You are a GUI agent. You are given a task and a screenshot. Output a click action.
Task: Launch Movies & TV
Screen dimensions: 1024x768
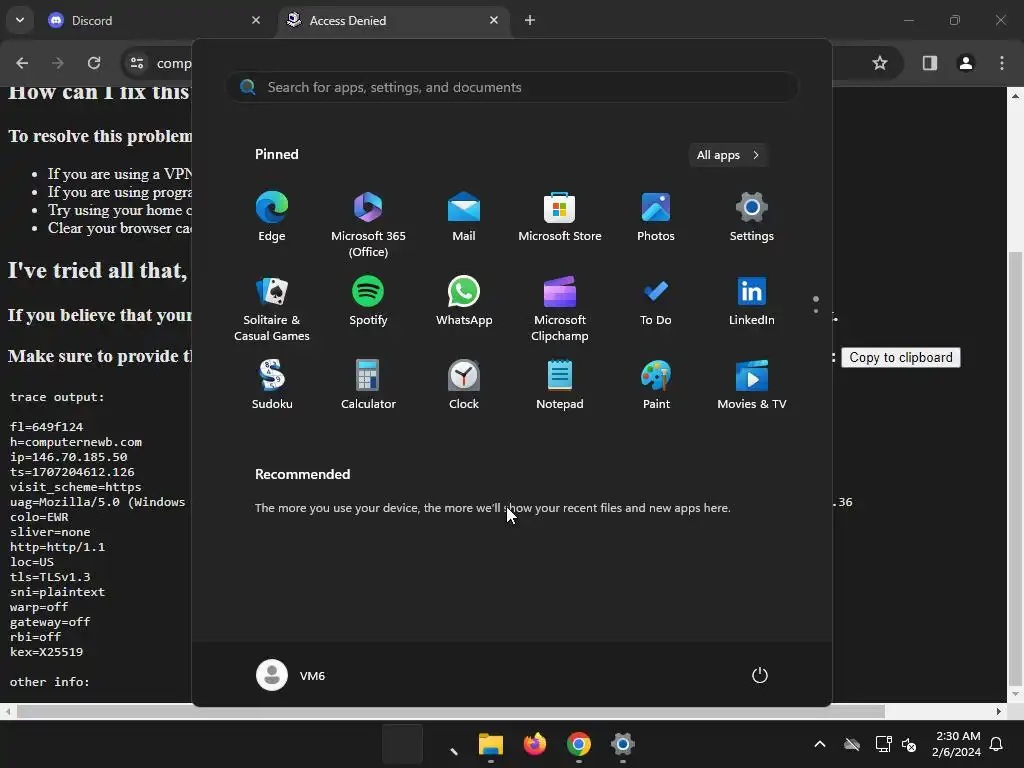pos(752,386)
